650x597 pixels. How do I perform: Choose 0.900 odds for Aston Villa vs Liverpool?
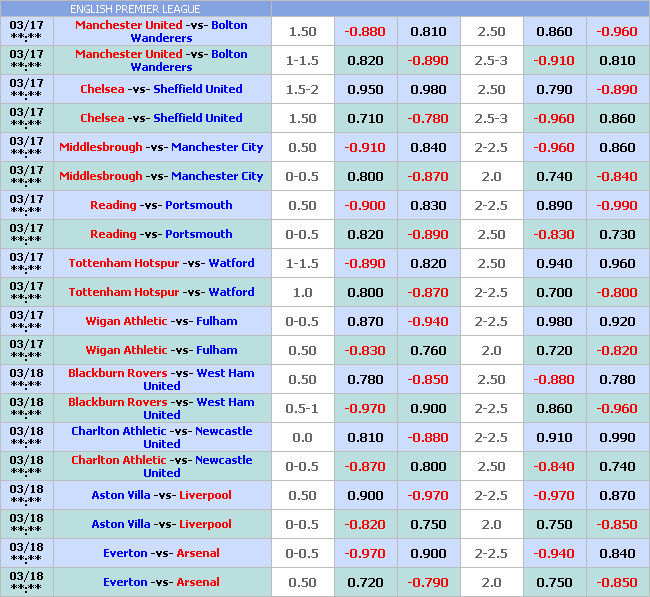coord(365,495)
